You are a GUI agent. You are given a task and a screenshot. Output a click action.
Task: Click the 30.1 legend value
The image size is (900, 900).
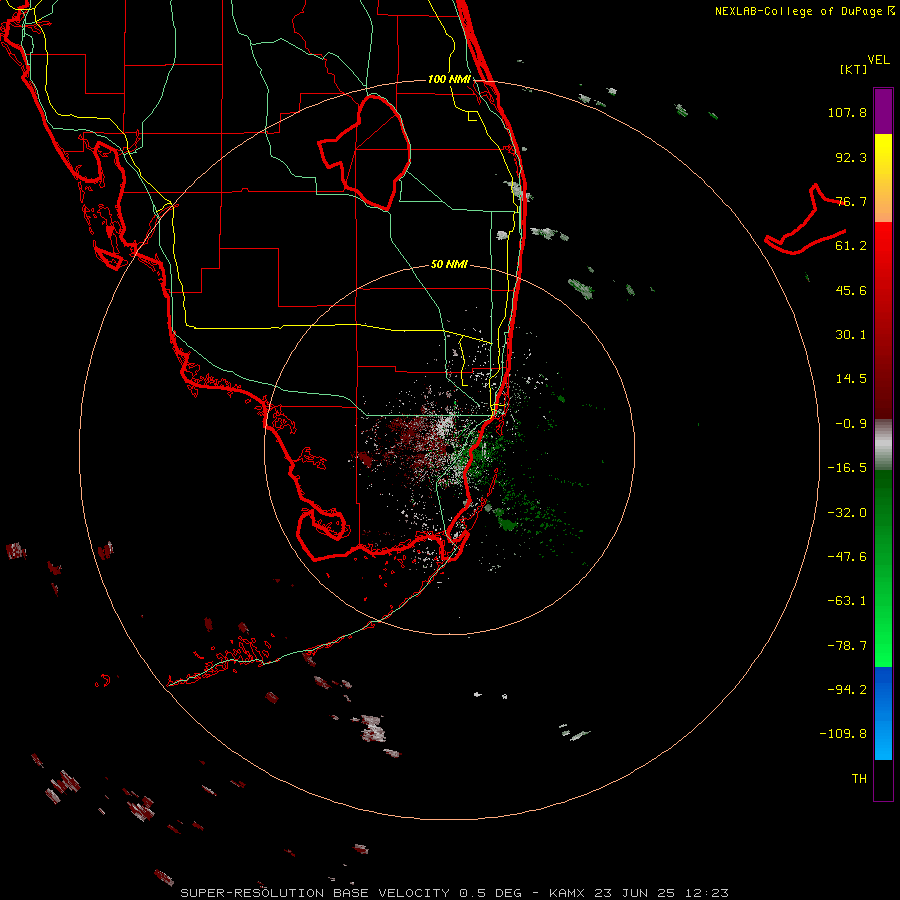(851, 335)
